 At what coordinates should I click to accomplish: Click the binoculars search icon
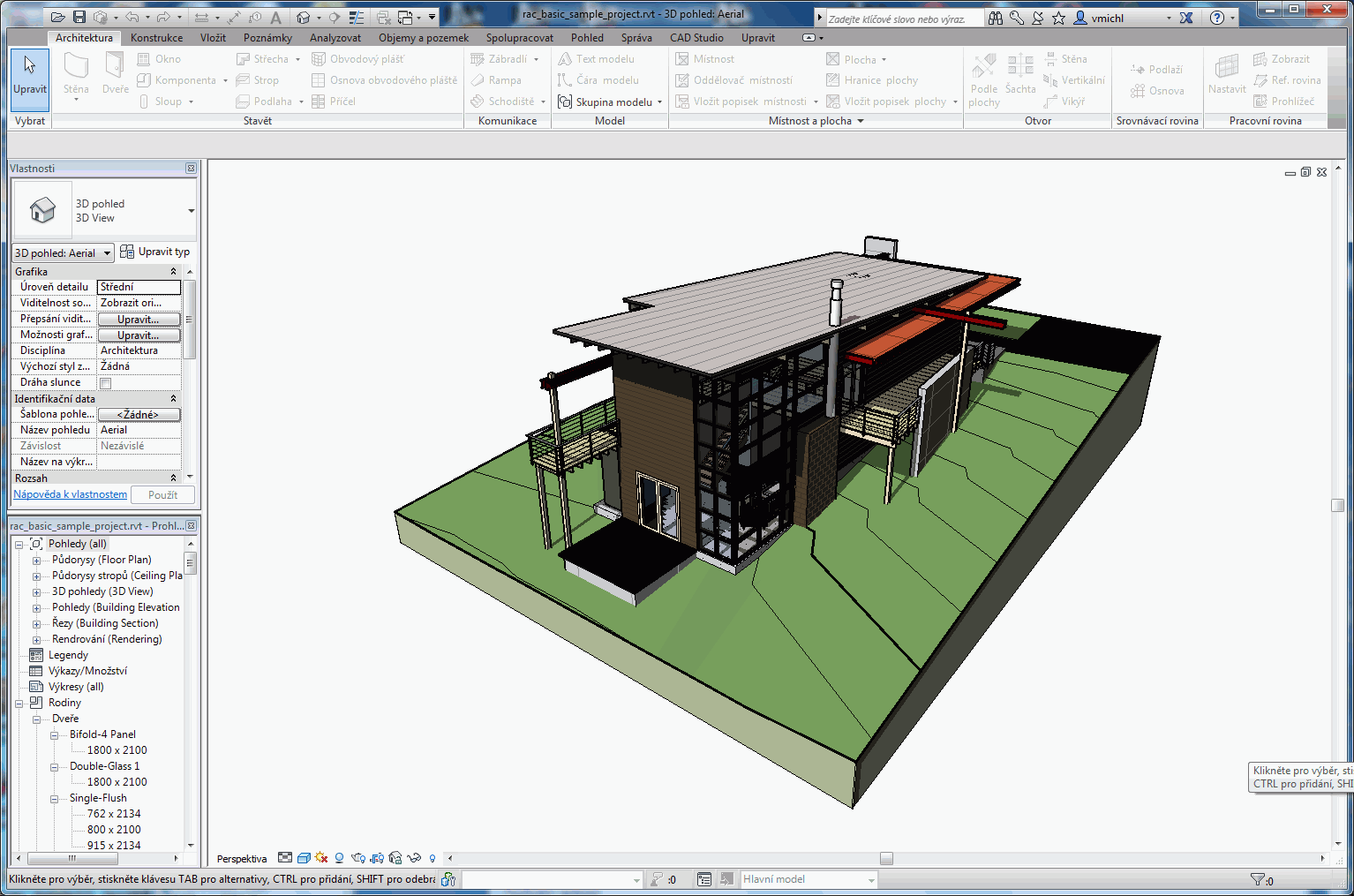coord(996,18)
